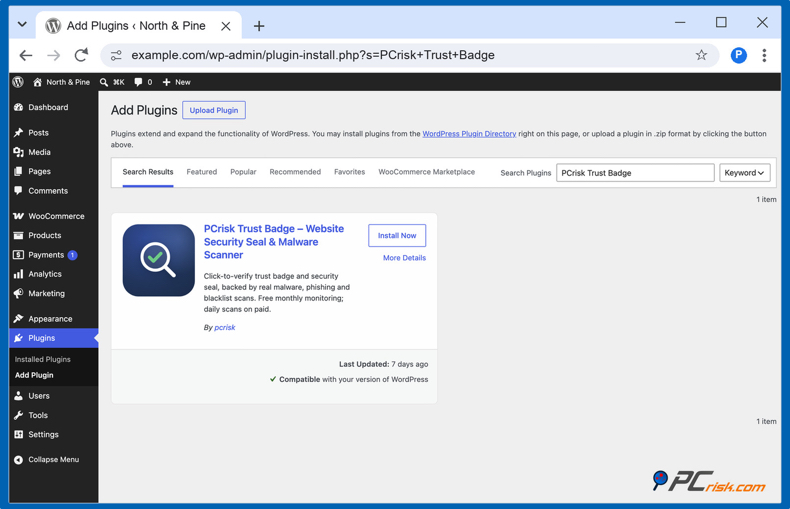The height and width of the screenshot is (509, 790).
Task: Open the PCrisk Trust Badge plugin title
Action: [x=274, y=242]
